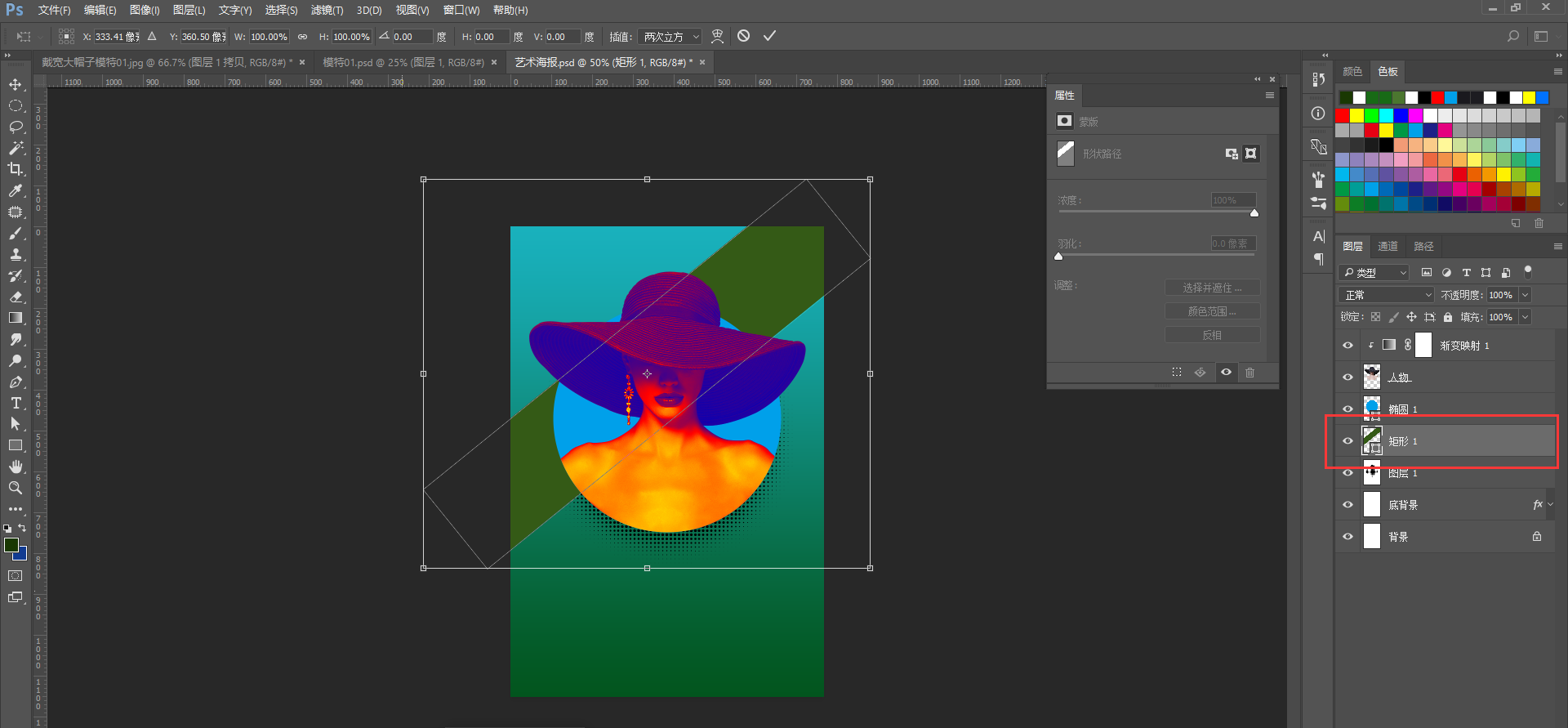Select the Zoom tool in the toolbox
The width and height of the screenshot is (1568, 728).
(x=16, y=488)
